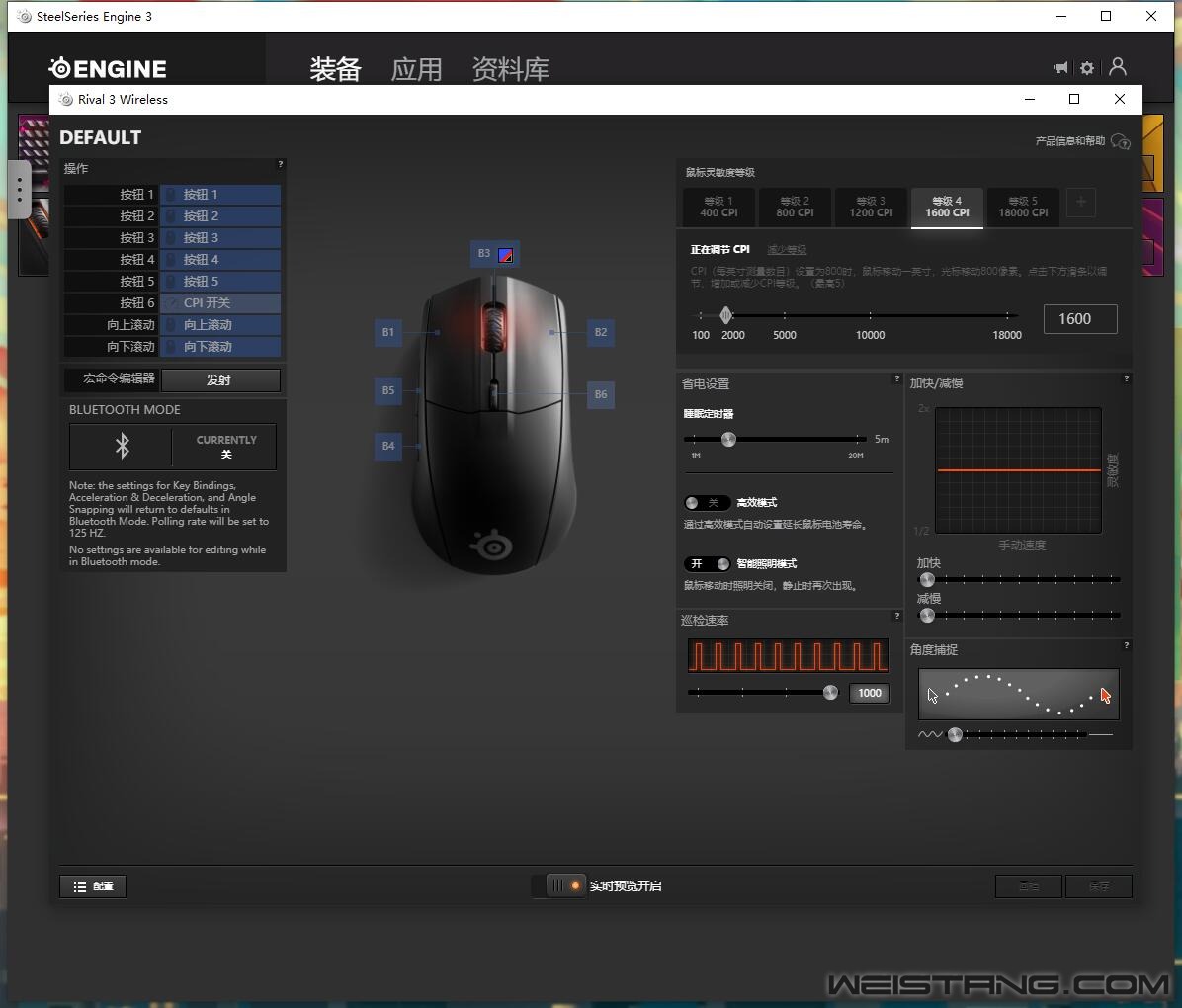This screenshot has width=1182, height=1008.
Task: Click the dimmed 保存 save button
Action: (1099, 886)
